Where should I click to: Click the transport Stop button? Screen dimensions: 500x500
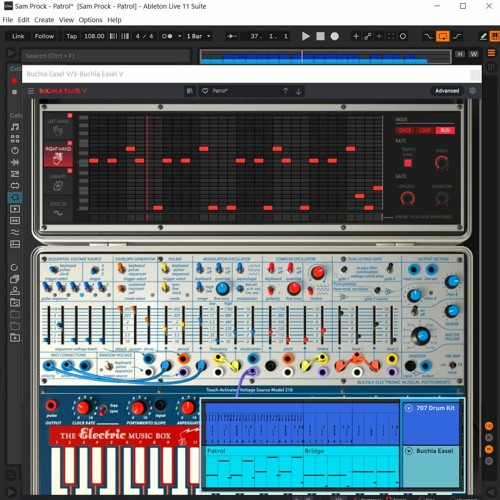click(320, 36)
